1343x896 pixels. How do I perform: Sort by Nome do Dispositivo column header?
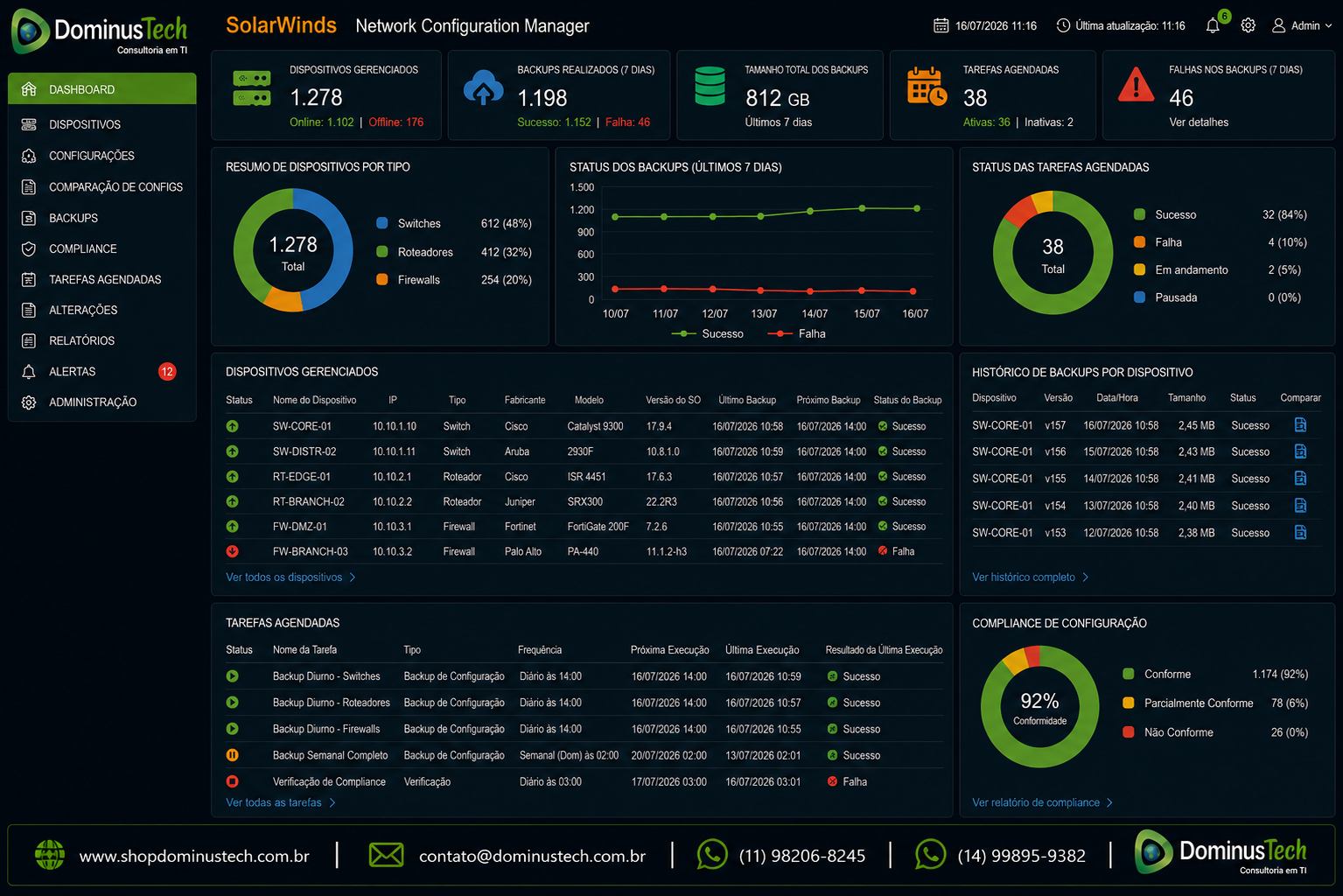pyautogui.click(x=314, y=400)
